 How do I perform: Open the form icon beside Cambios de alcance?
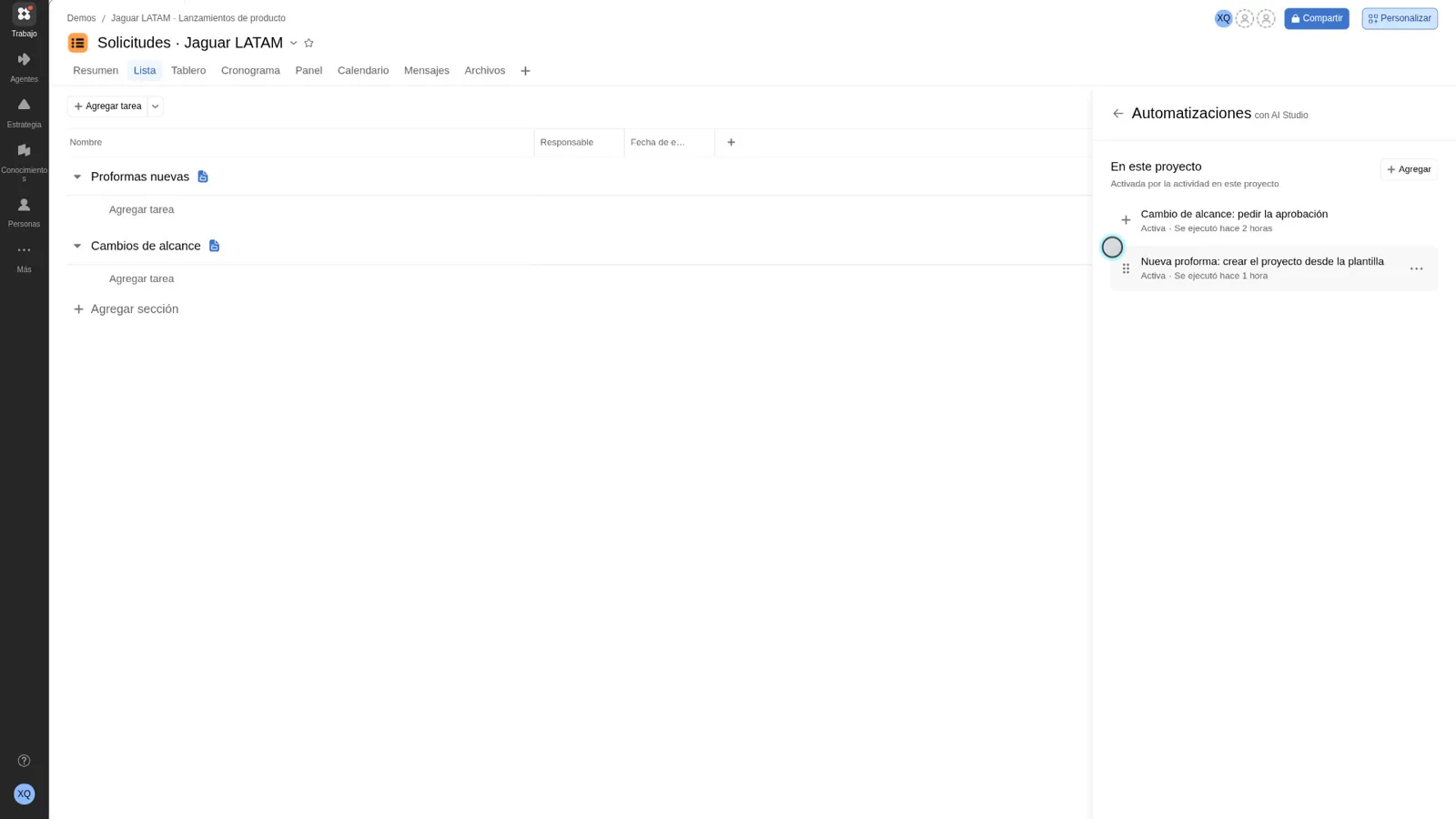[x=214, y=246]
